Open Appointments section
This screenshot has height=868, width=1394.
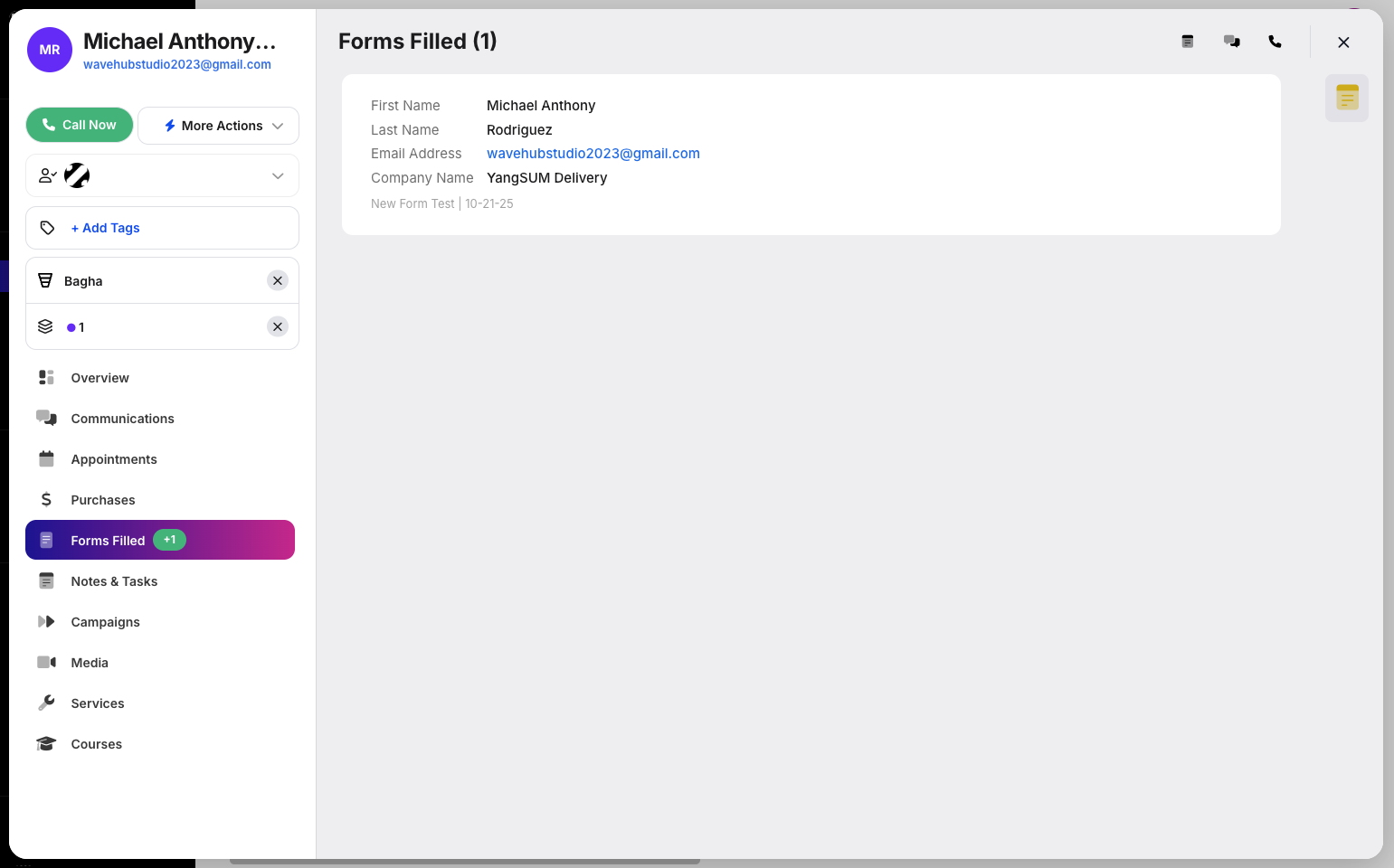click(x=160, y=459)
